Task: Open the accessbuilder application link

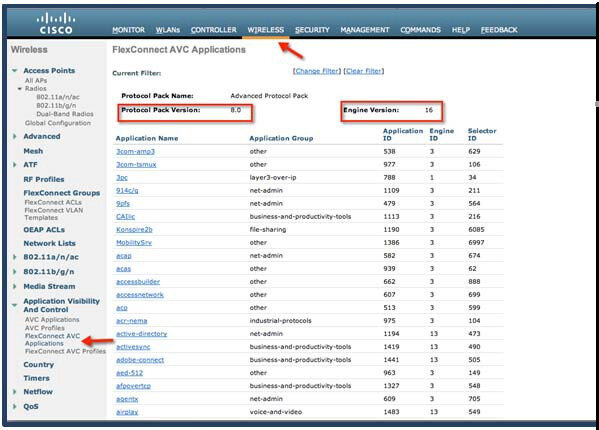Action: pyautogui.click(x=138, y=282)
